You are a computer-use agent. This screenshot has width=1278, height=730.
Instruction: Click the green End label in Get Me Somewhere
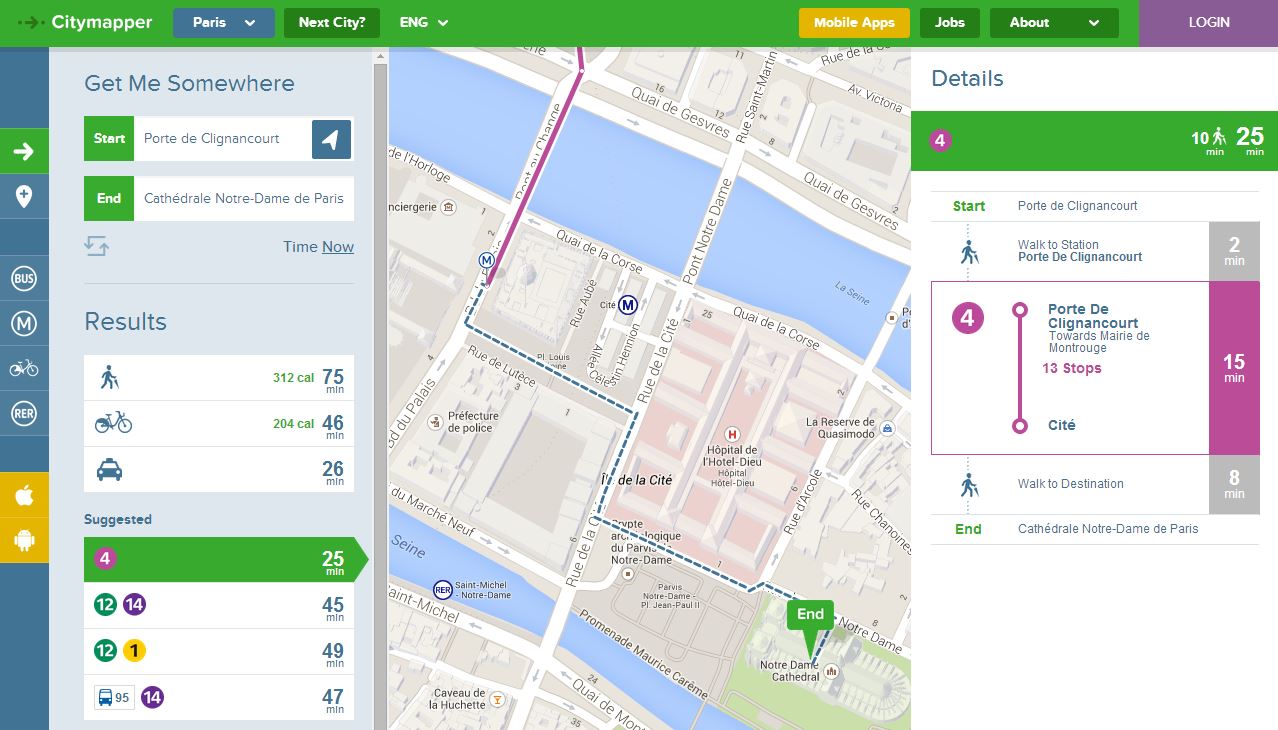pyautogui.click(x=109, y=198)
